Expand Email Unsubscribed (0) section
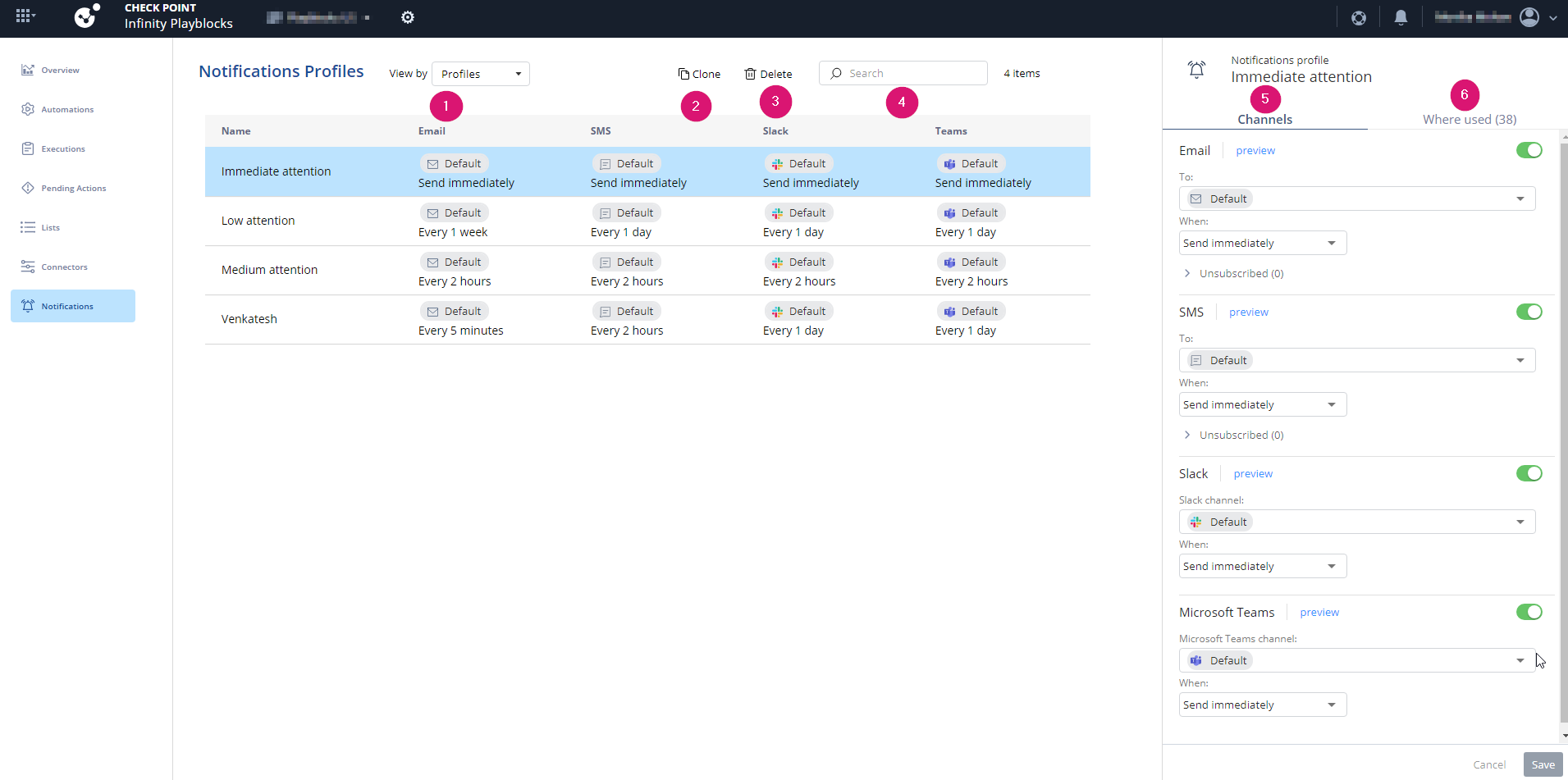1568x780 pixels. point(1234,273)
